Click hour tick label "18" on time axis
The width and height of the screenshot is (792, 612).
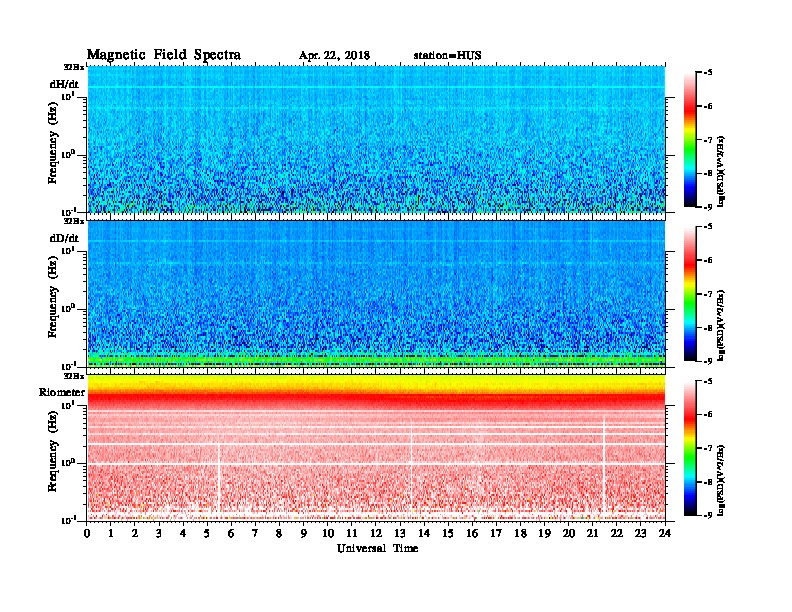click(521, 533)
